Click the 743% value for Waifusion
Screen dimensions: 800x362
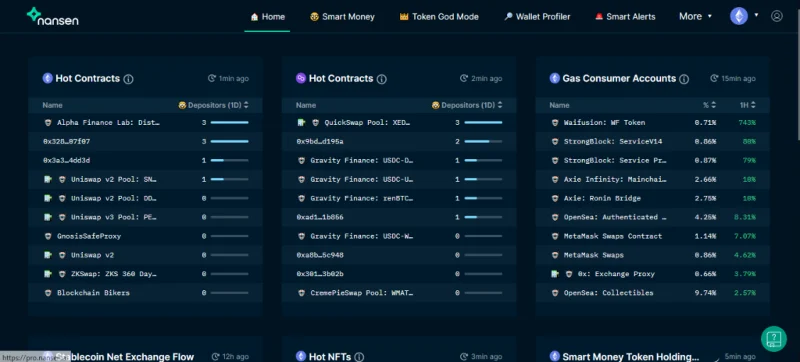747,122
